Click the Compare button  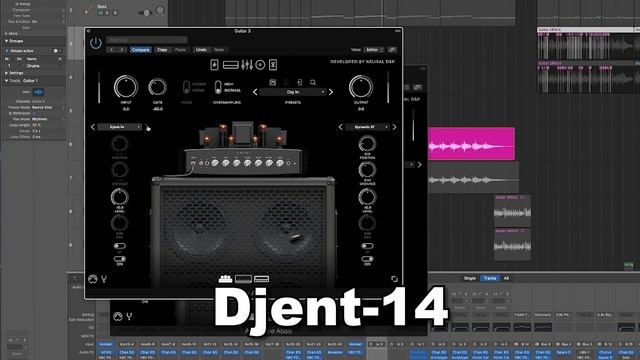[x=140, y=50]
